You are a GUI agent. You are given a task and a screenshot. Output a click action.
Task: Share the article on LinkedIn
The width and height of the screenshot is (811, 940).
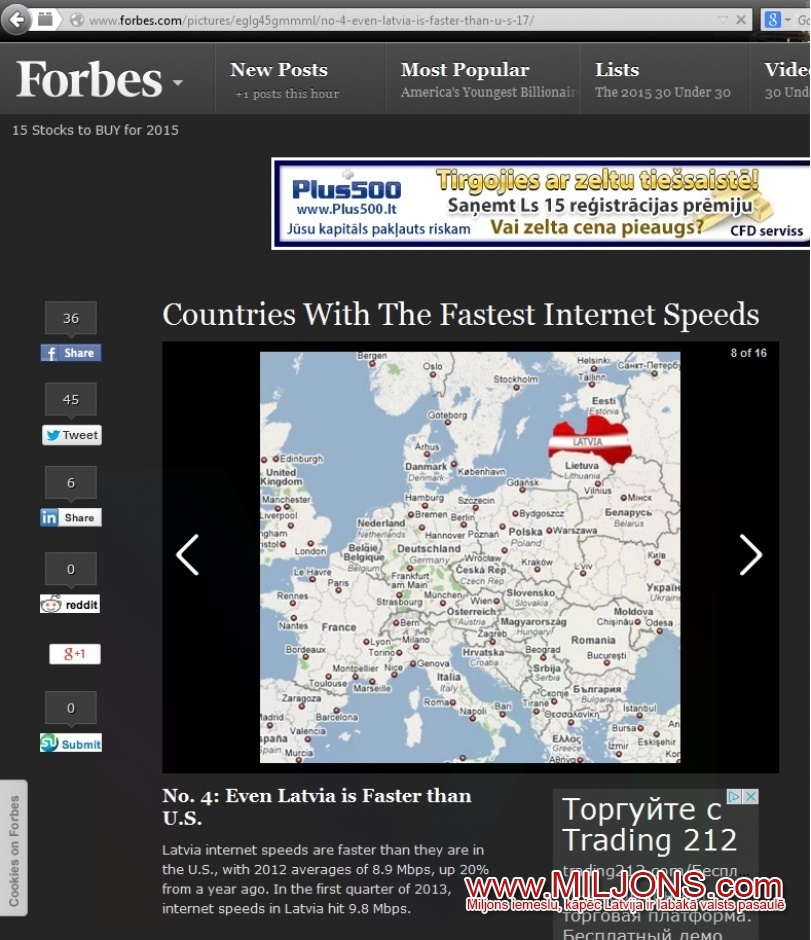pyautogui.click(x=70, y=518)
